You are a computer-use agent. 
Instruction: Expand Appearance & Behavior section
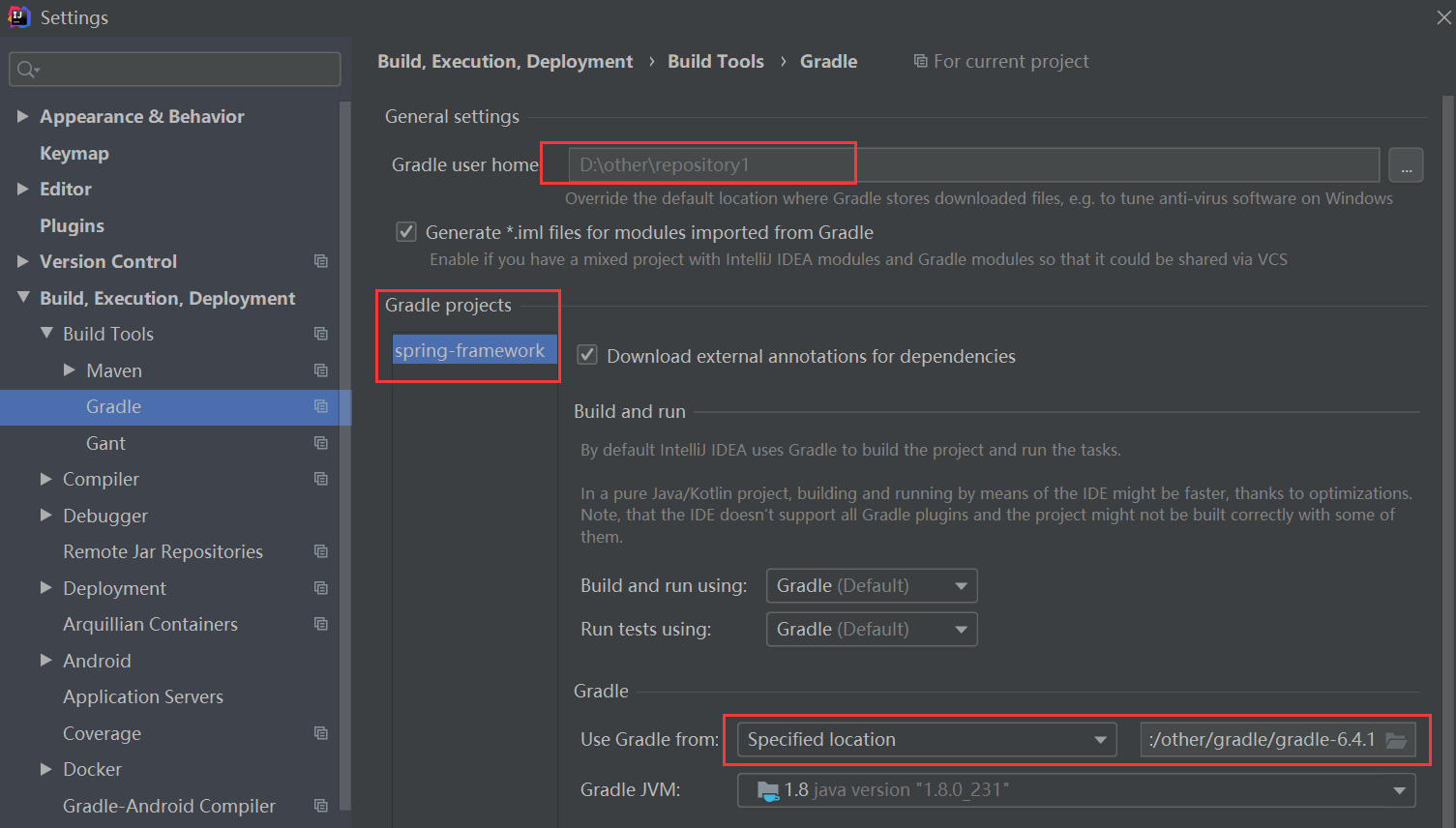click(23, 116)
